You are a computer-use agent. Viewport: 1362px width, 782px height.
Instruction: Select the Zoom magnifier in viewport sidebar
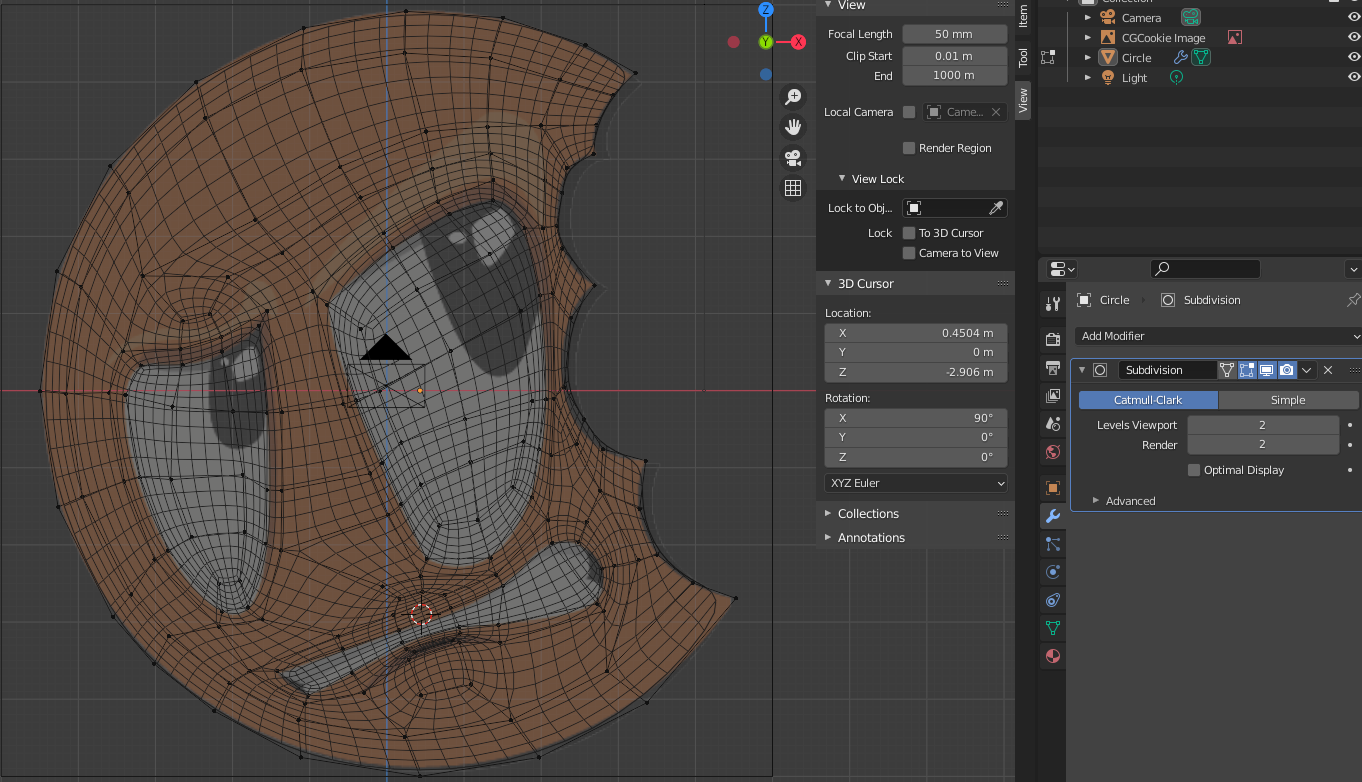[x=792, y=96]
